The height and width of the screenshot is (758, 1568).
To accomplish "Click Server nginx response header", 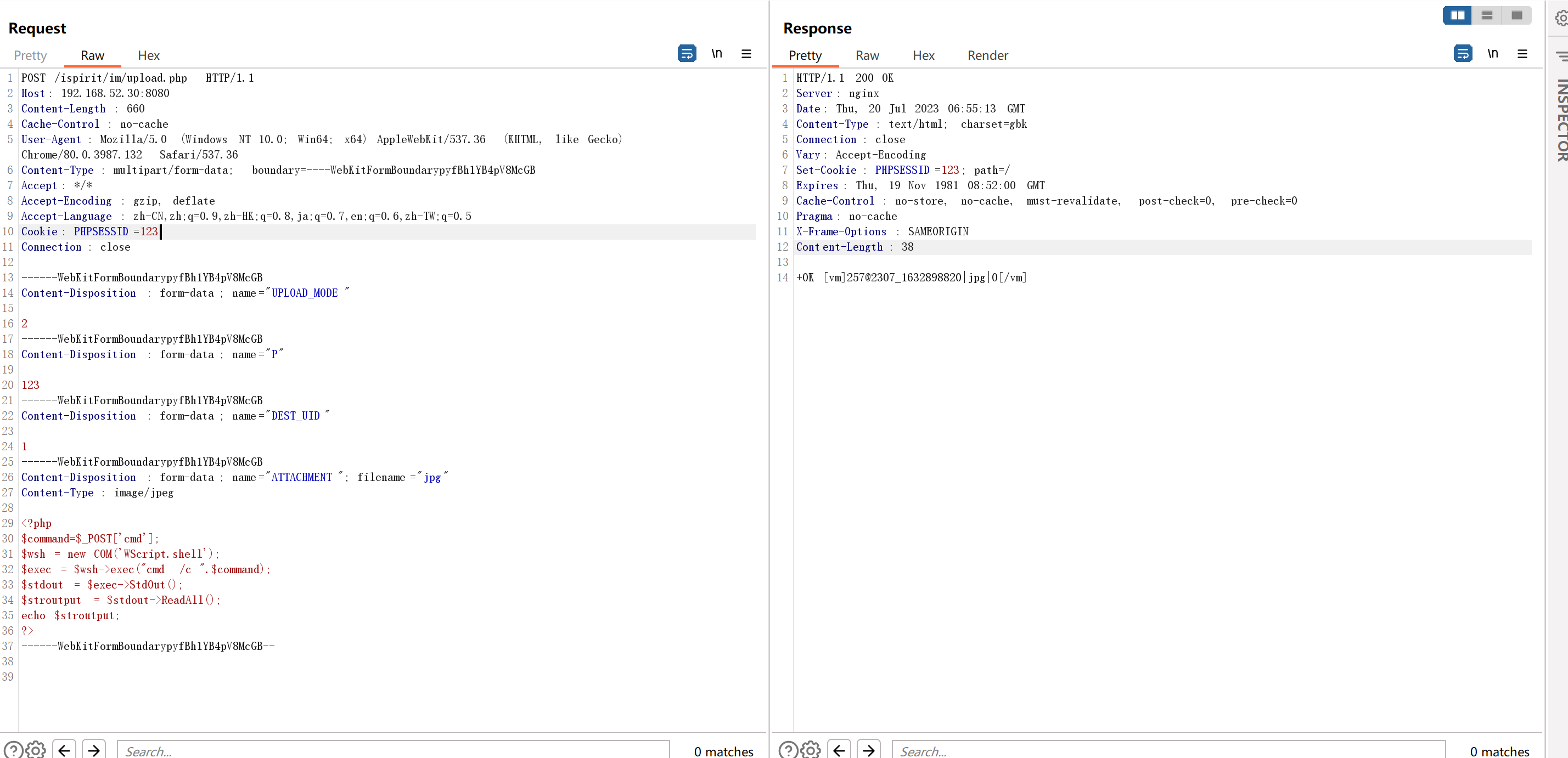I will coord(838,93).
